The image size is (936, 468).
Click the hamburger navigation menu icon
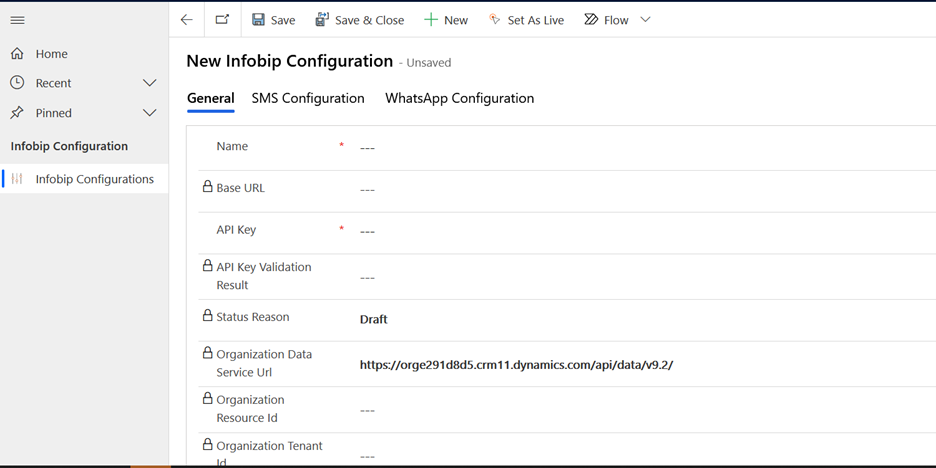point(17,20)
